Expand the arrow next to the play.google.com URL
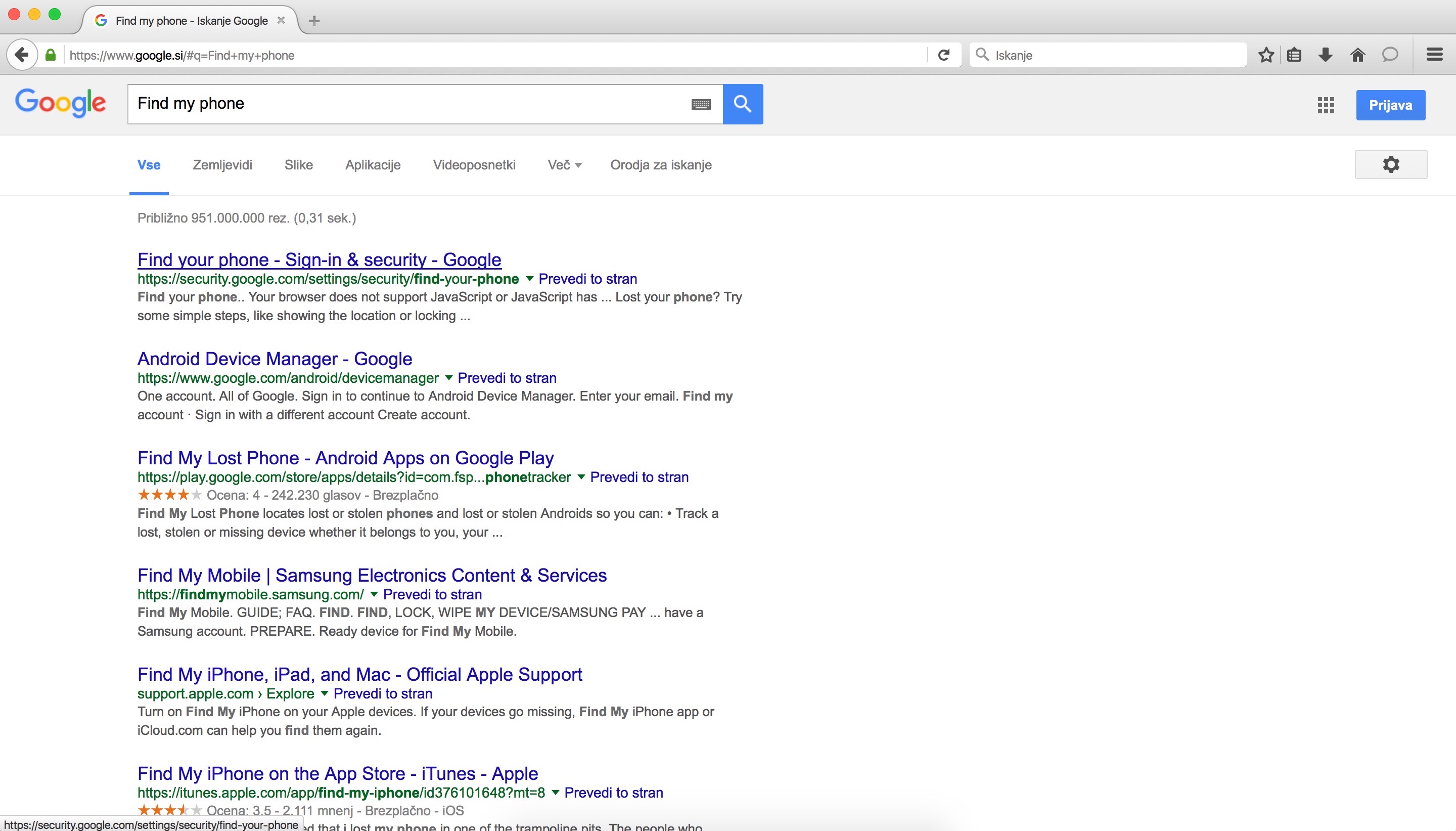 pos(580,477)
